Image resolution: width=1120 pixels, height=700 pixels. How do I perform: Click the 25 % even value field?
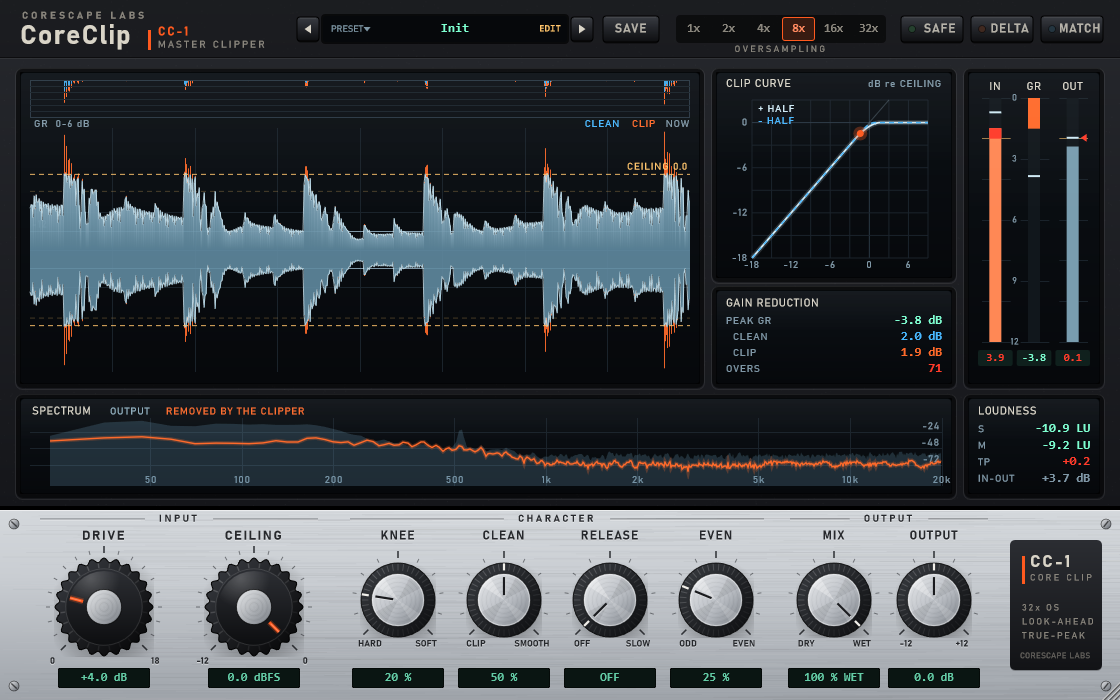pyautogui.click(x=716, y=677)
